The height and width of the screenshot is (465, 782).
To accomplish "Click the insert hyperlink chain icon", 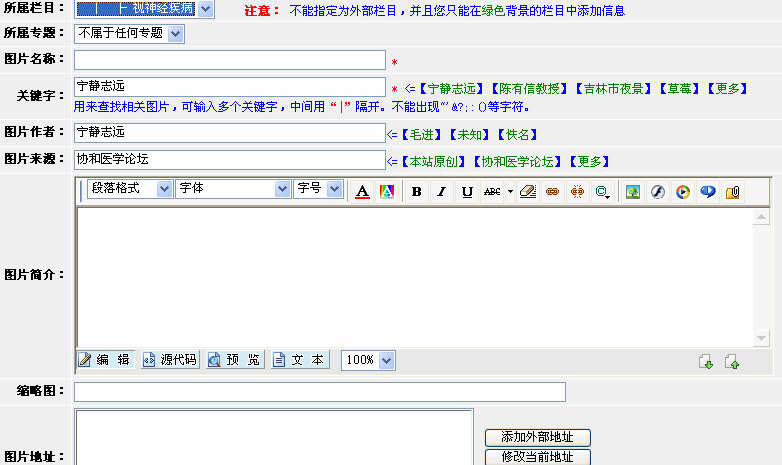I will (552, 191).
